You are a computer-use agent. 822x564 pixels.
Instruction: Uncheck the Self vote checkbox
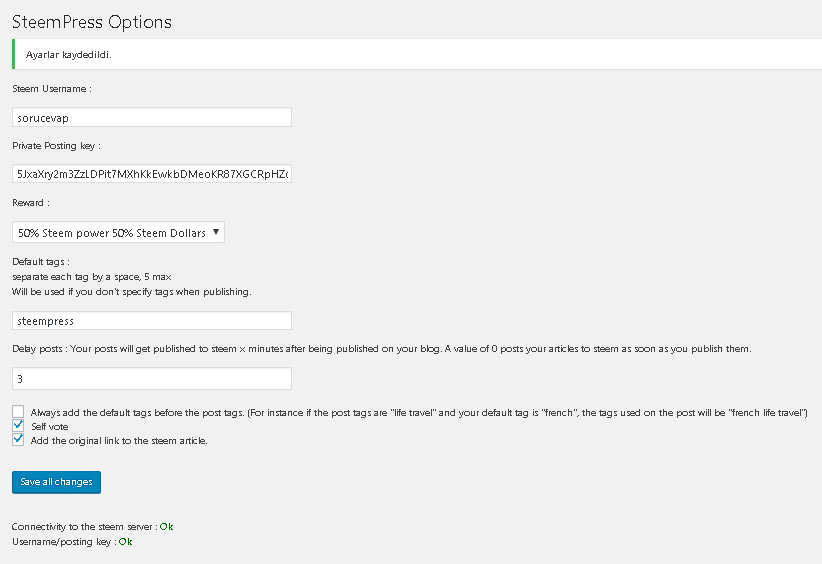pyautogui.click(x=18, y=426)
